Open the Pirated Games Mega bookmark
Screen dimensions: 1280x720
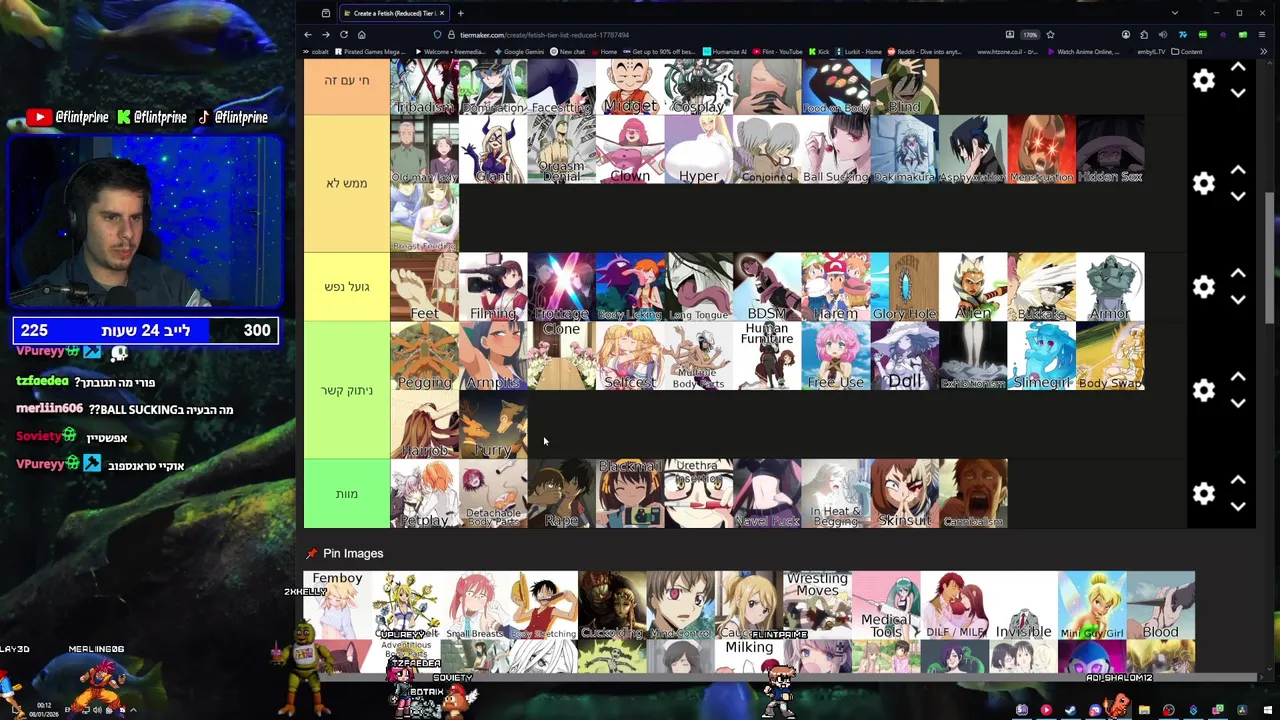point(371,52)
